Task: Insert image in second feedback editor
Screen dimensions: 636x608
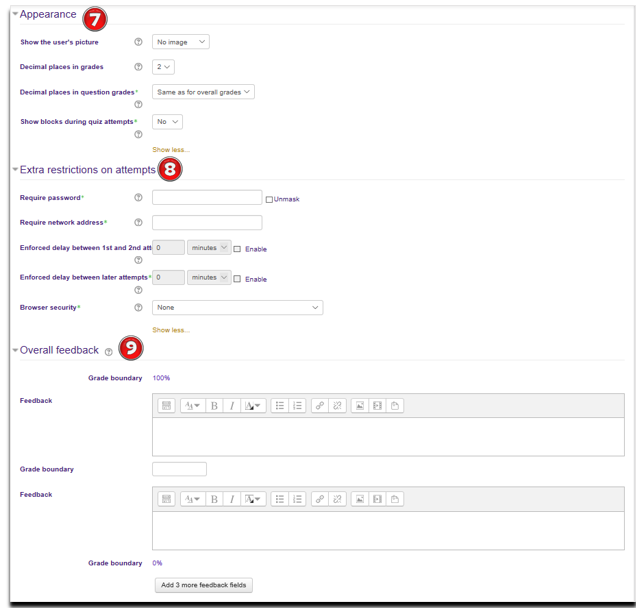Action: (x=359, y=499)
